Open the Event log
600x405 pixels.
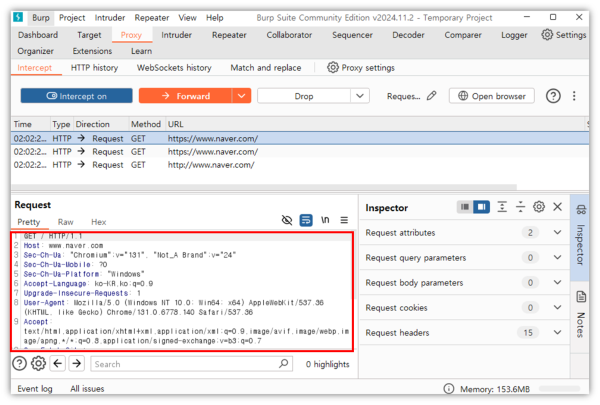coord(35,389)
